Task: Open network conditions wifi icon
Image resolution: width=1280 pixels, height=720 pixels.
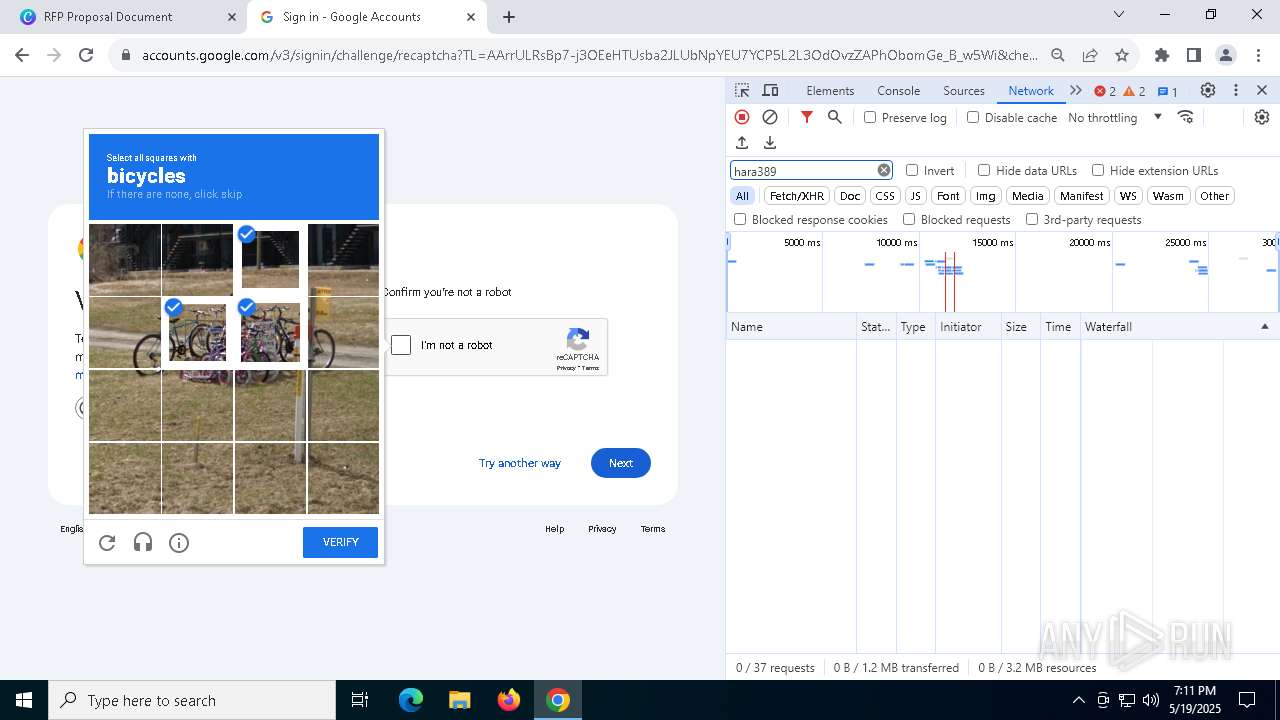Action: click(x=1186, y=117)
